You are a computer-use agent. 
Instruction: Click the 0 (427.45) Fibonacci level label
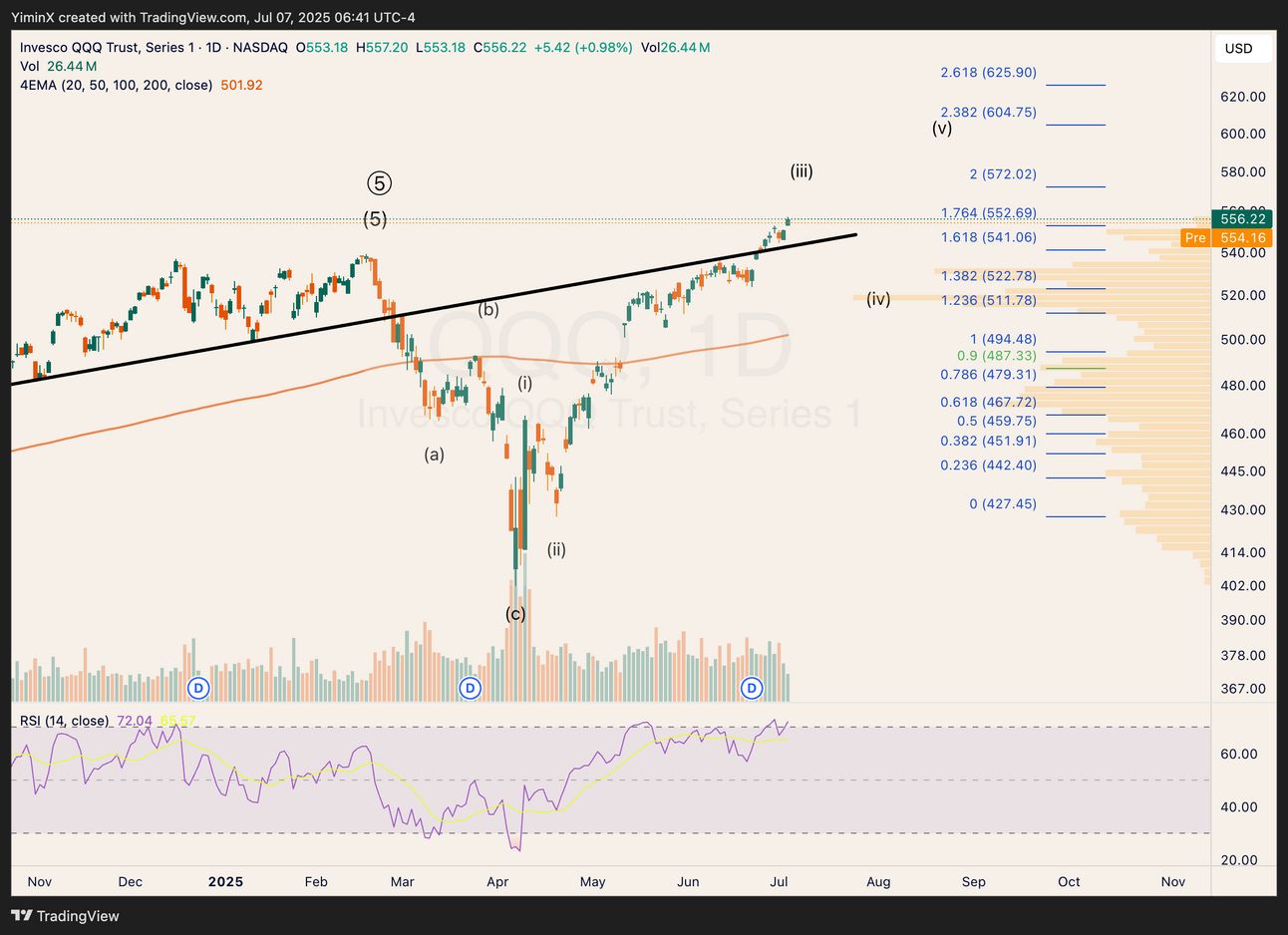(1003, 504)
